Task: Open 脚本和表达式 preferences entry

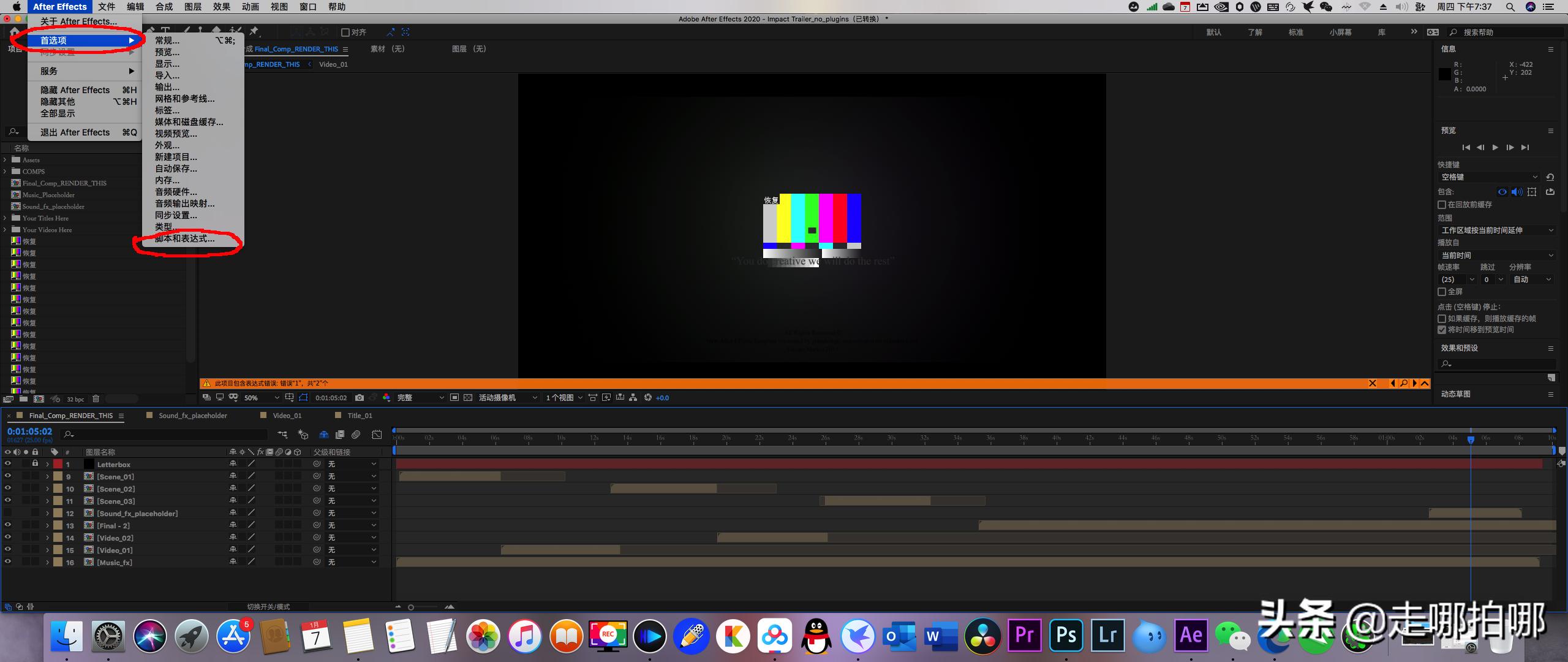Action: [184, 238]
